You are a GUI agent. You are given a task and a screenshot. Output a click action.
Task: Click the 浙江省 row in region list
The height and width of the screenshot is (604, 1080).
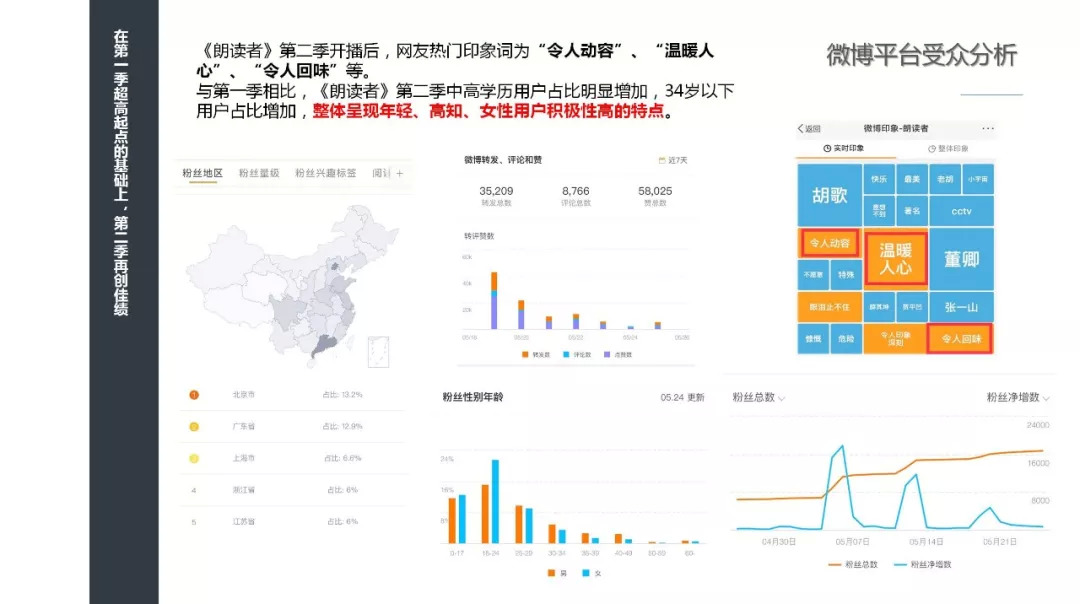coord(292,490)
